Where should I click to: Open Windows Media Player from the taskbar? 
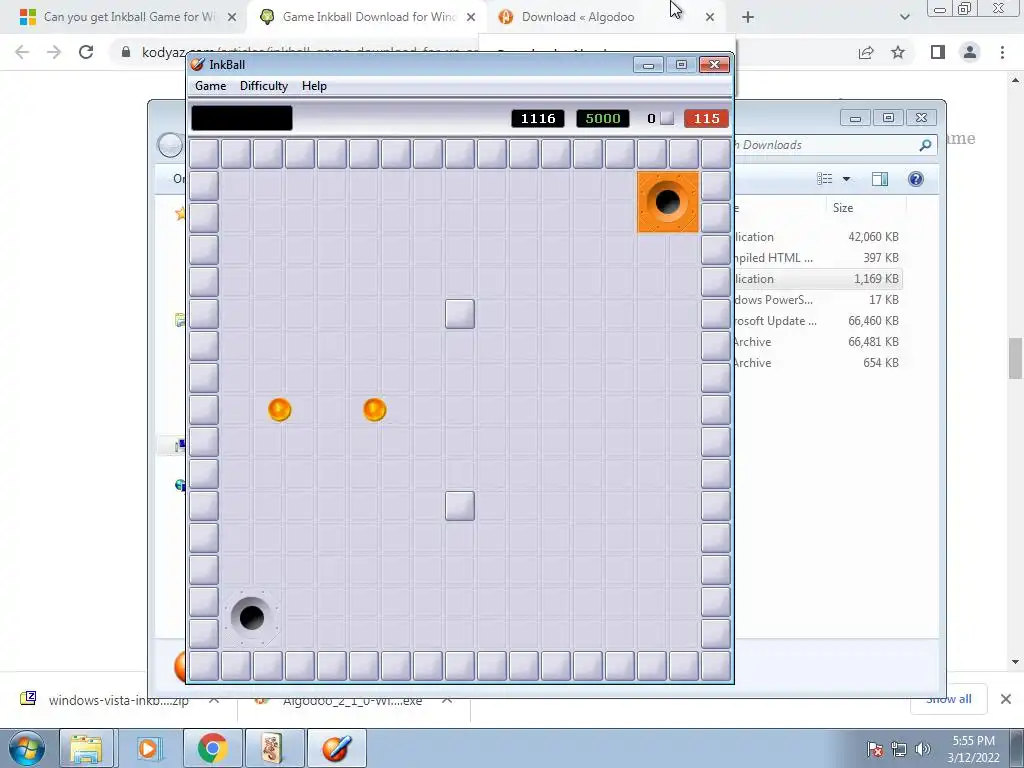(x=148, y=748)
